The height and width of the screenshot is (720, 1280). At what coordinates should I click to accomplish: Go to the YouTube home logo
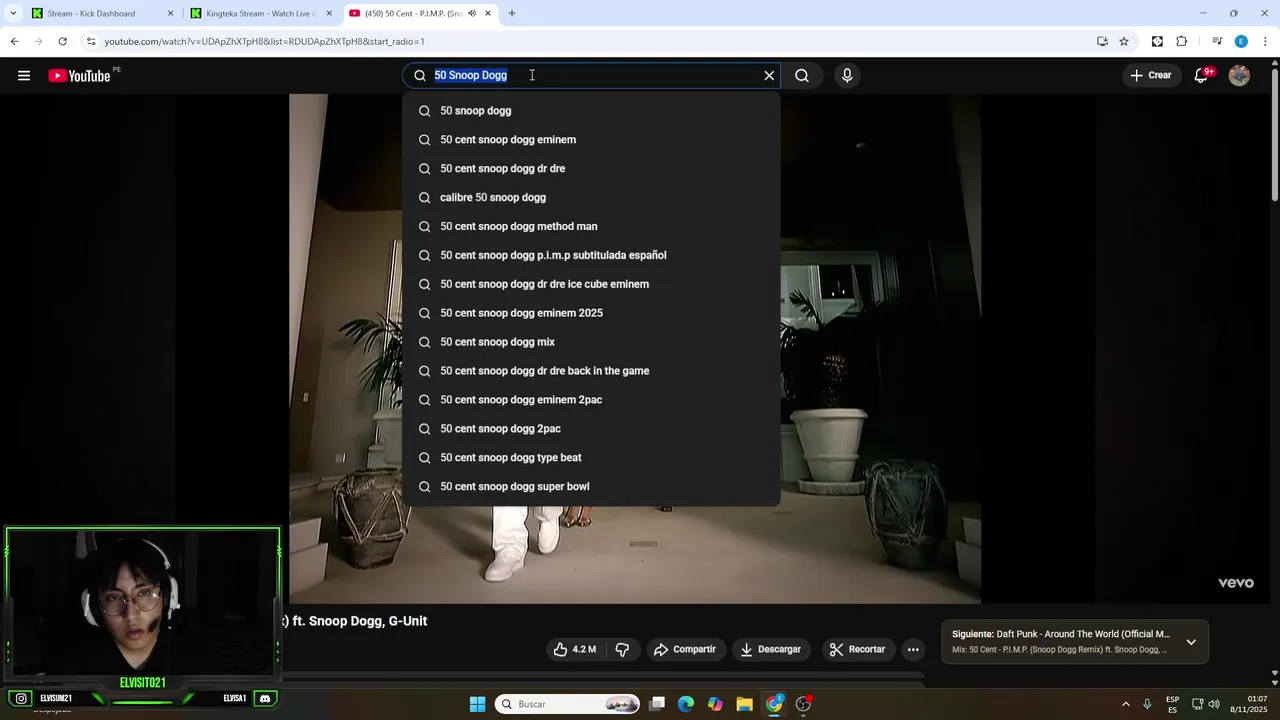coord(79,76)
